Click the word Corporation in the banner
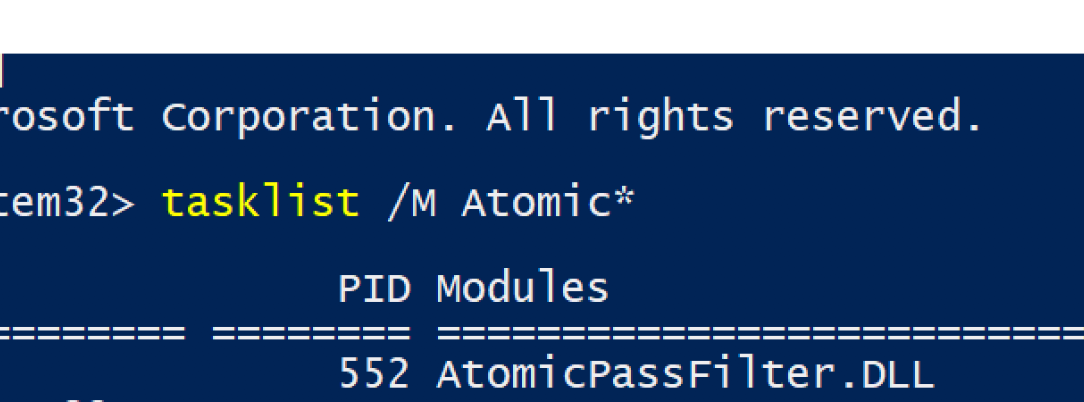The width and height of the screenshot is (1084, 402). click(x=299, y=118)
